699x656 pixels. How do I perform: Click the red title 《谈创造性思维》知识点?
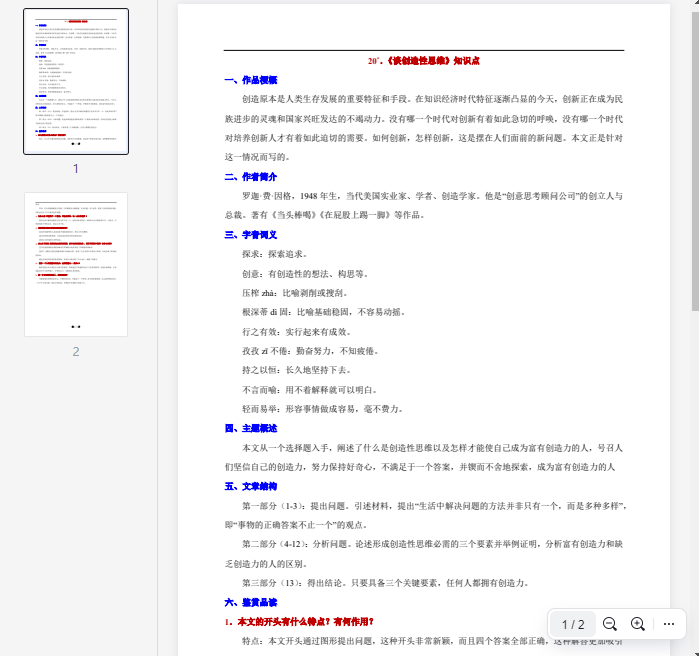click(424, 61)
